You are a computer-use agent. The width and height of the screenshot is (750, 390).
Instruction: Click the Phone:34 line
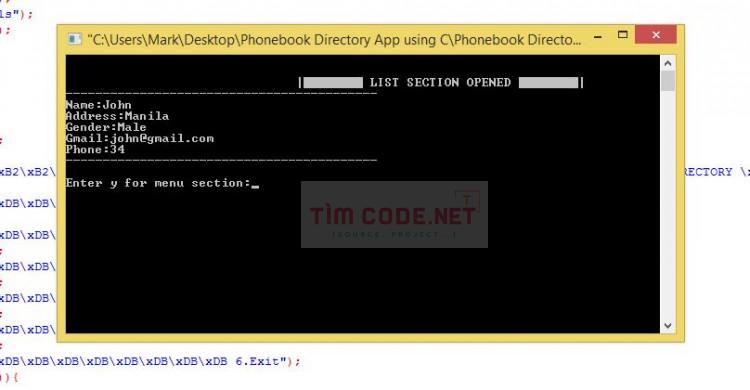[x=95, y=149]
